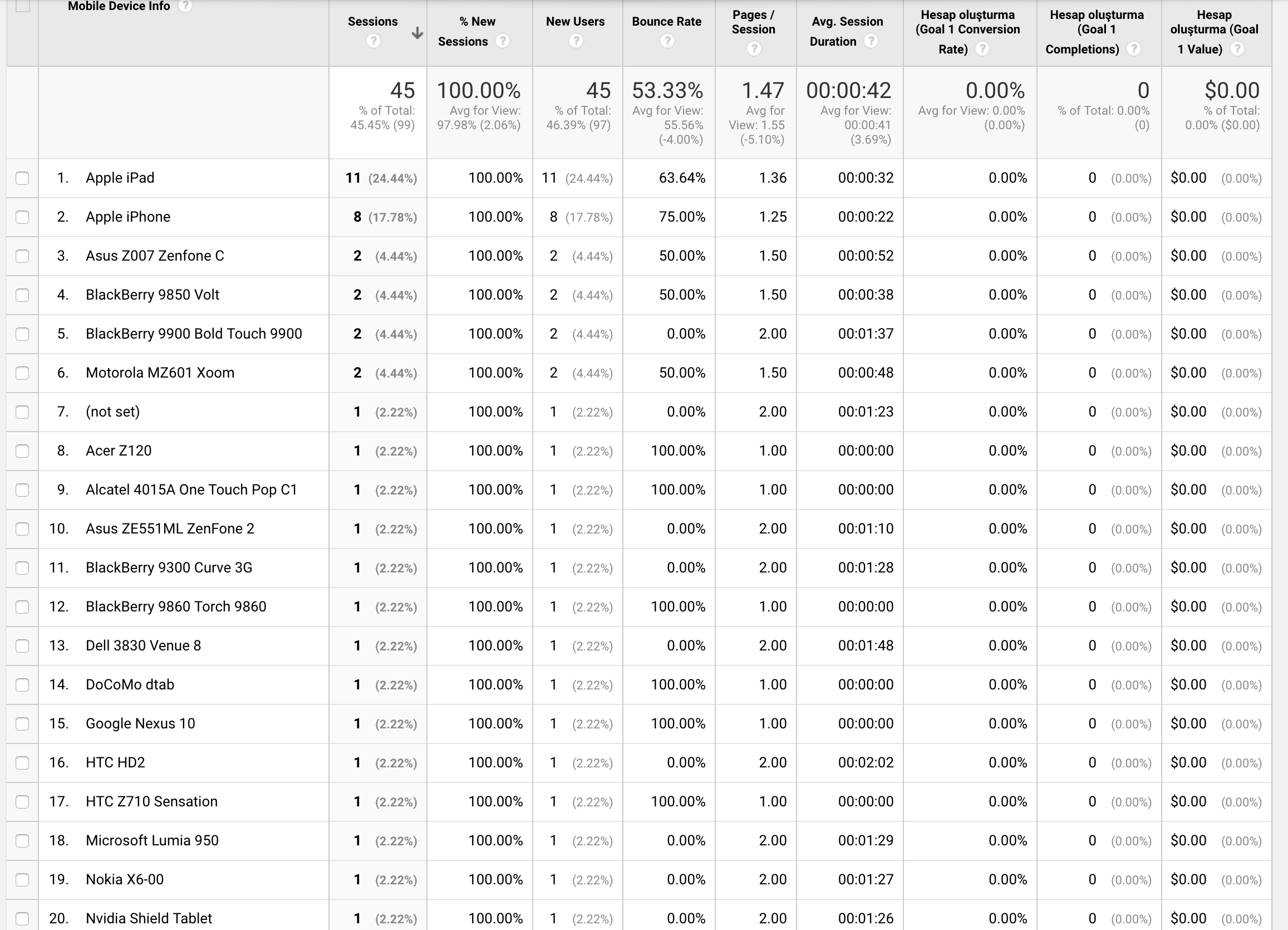Viewport: 1288px width, 930px height.
Task: Click help icon beside Avg. Session Duration
Action: click(871, 41)
